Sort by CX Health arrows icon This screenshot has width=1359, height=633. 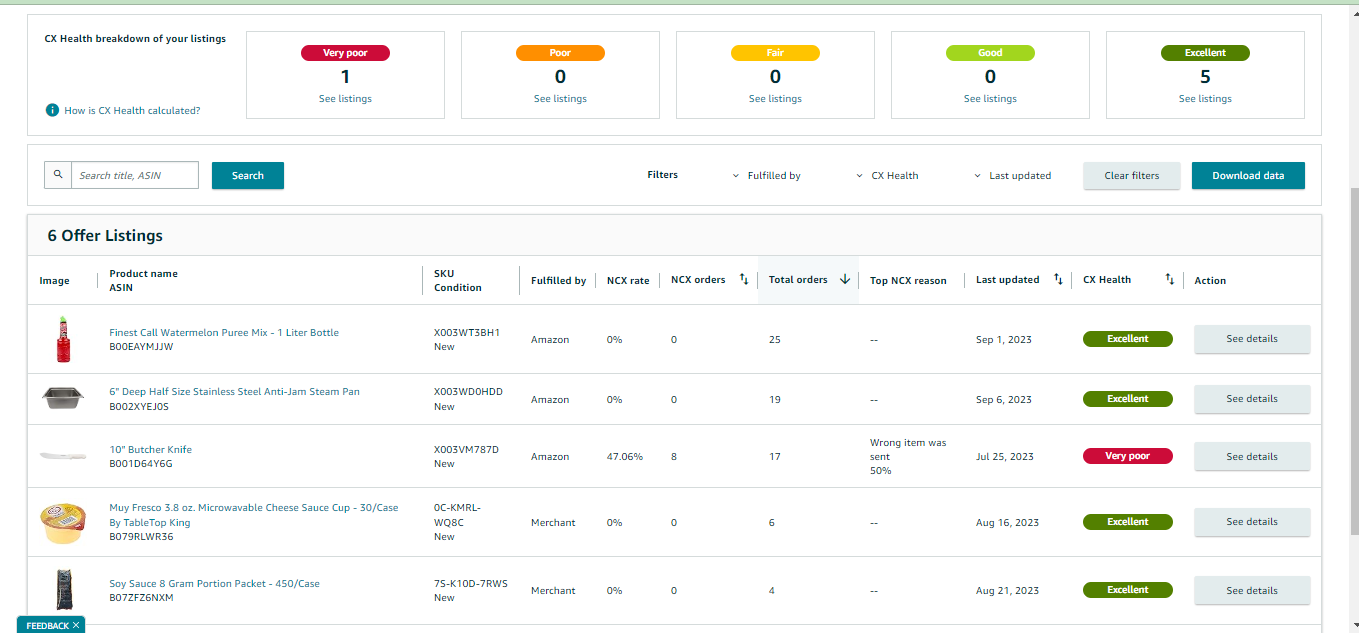point(1169,280)
